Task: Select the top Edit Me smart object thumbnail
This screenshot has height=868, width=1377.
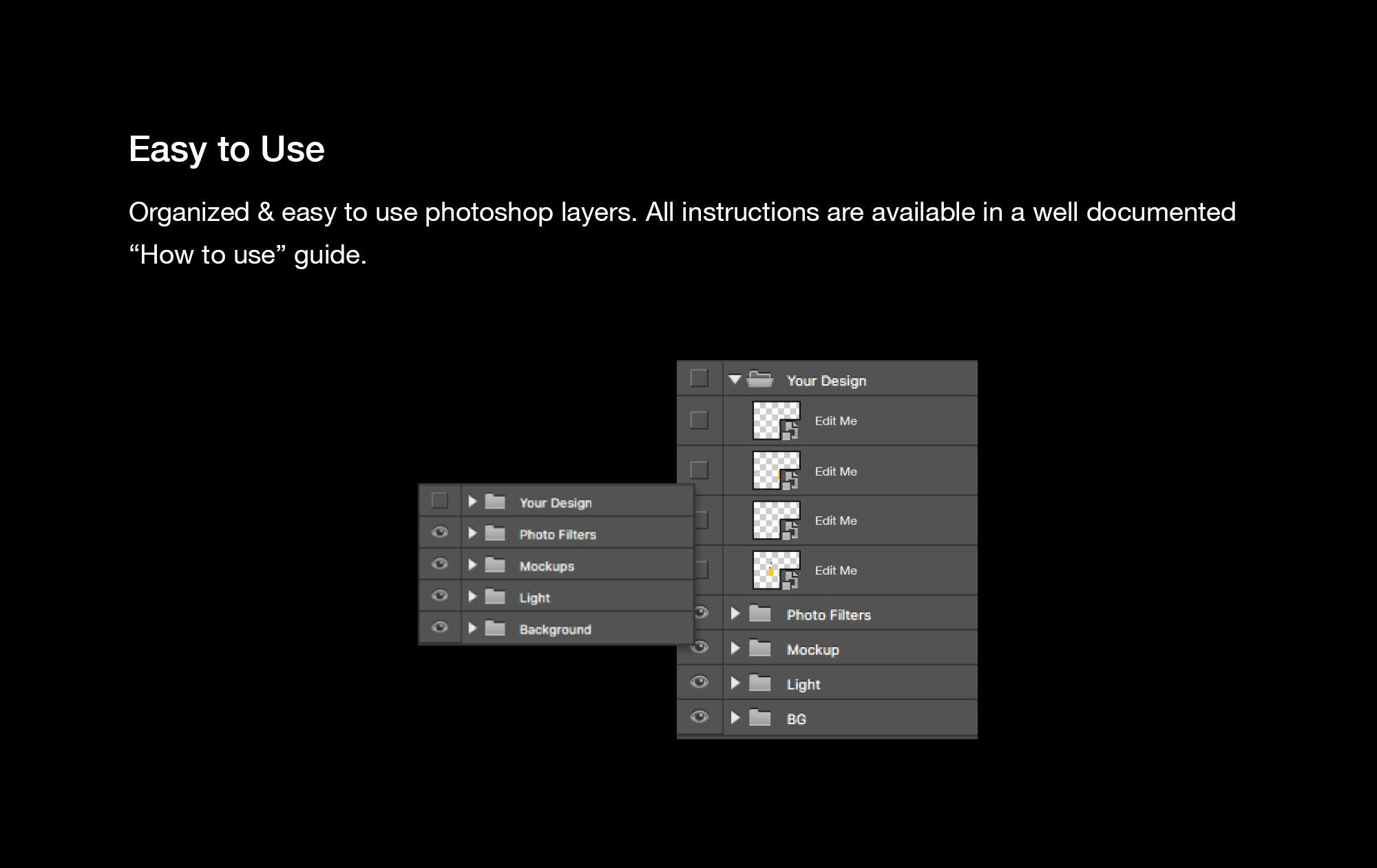Action: [776, 421]
